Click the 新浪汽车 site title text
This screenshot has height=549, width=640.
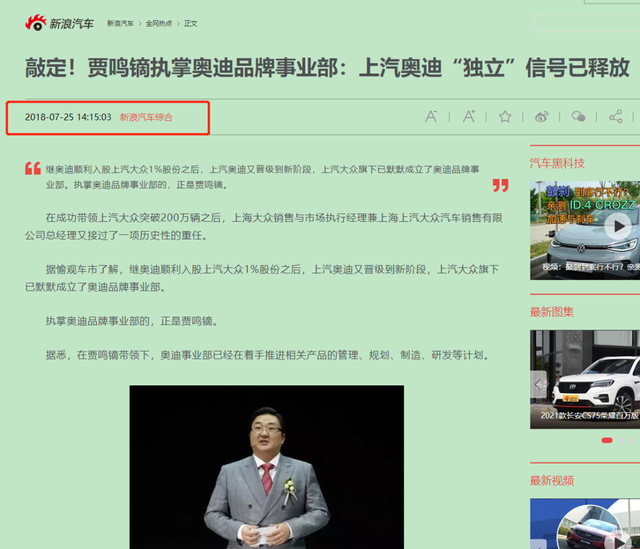click(71, 24)
